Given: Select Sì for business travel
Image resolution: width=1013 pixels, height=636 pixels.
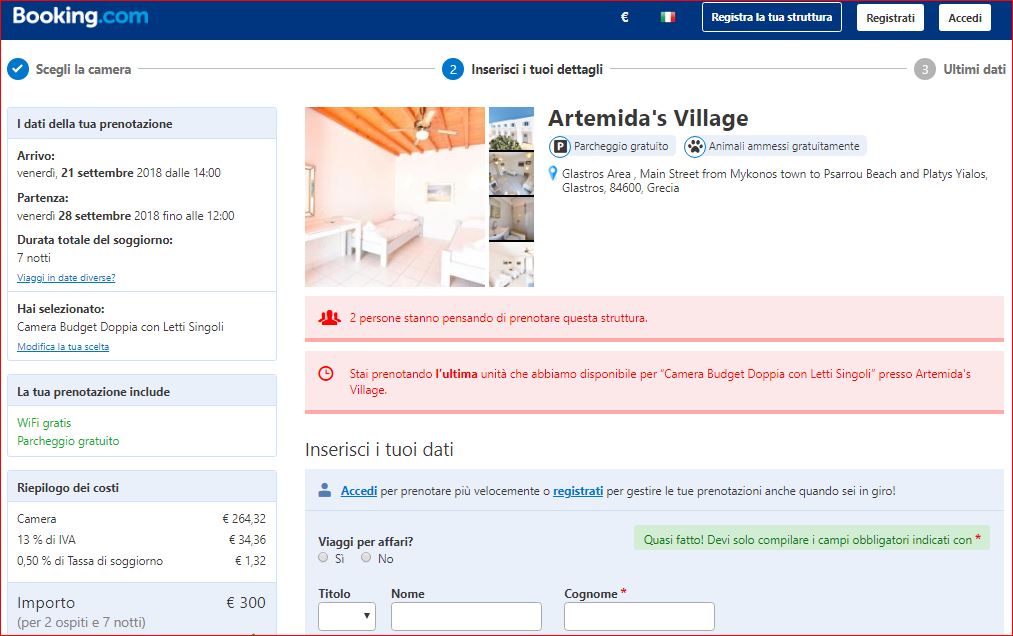Looking at the screenshot, I should pyautogui.click(x=323, y=557).
